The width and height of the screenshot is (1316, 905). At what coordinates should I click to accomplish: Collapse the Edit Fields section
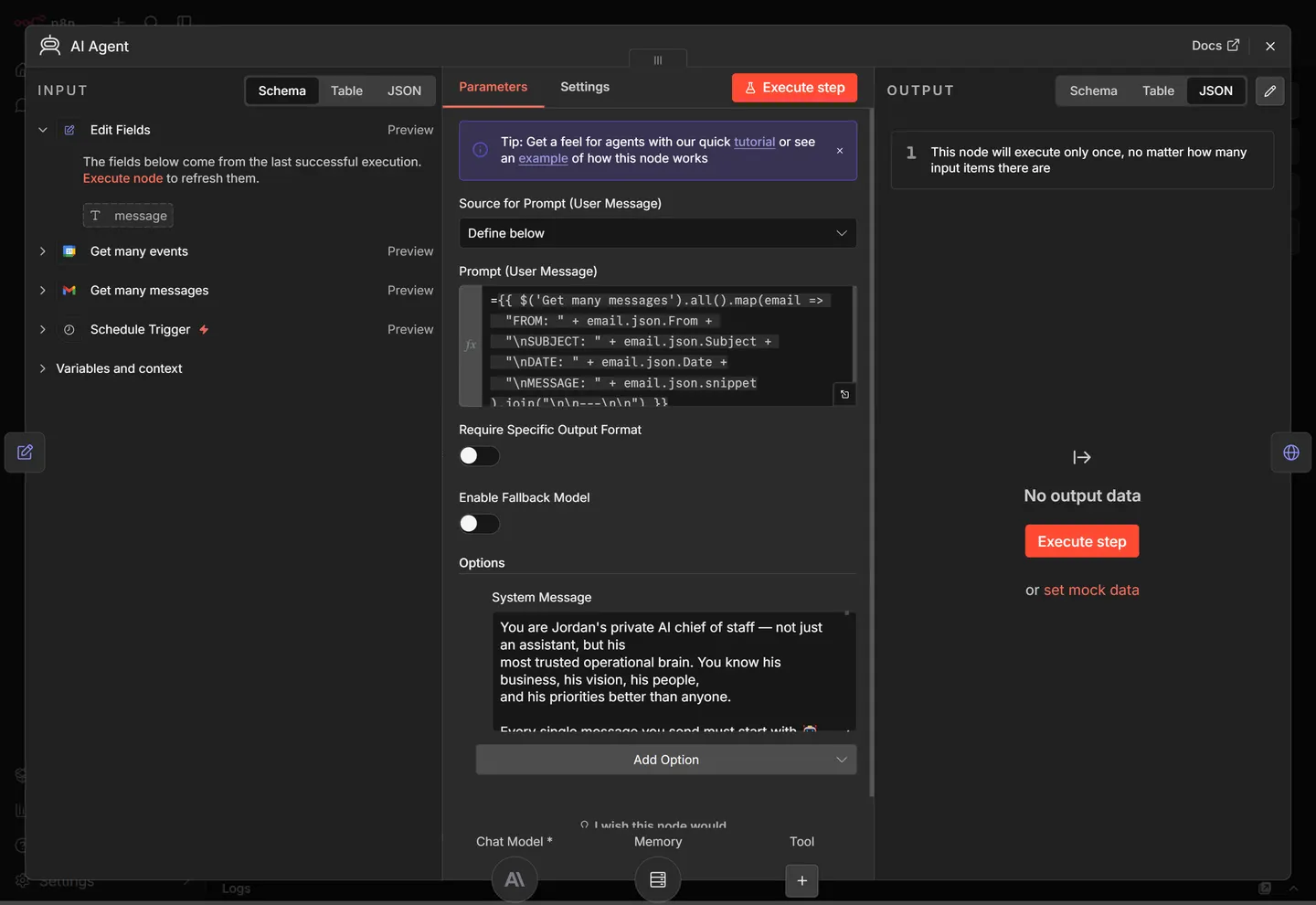(42, 130)
